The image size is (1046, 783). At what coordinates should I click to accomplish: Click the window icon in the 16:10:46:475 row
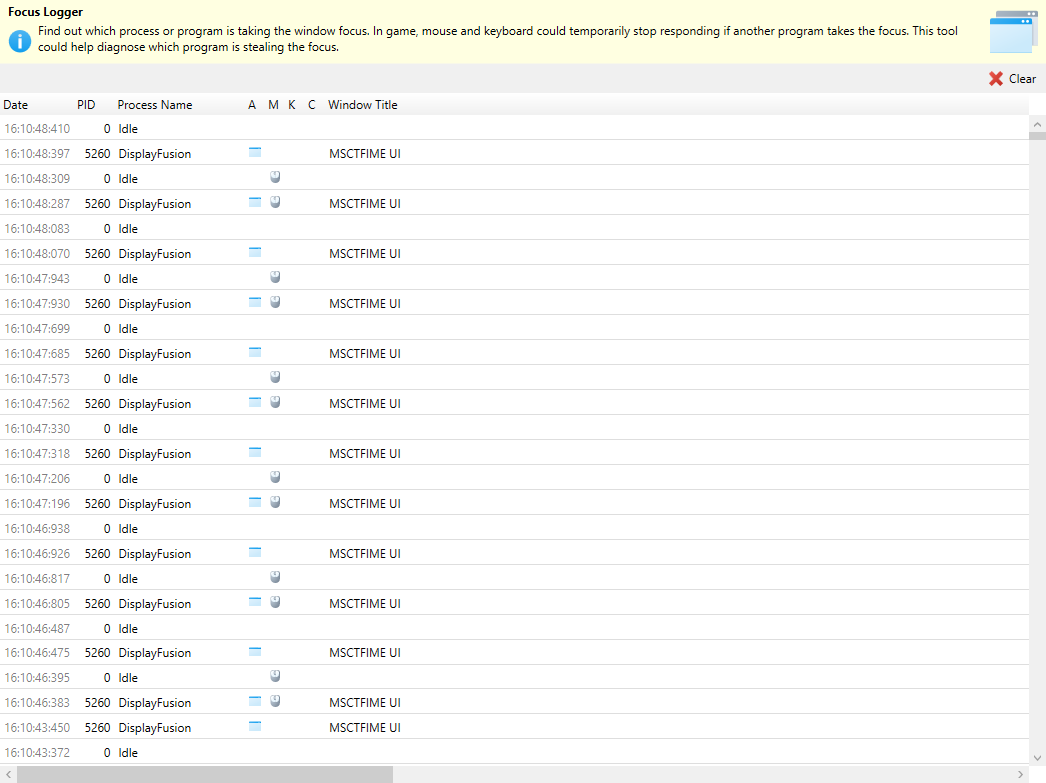tap(255, 652)
